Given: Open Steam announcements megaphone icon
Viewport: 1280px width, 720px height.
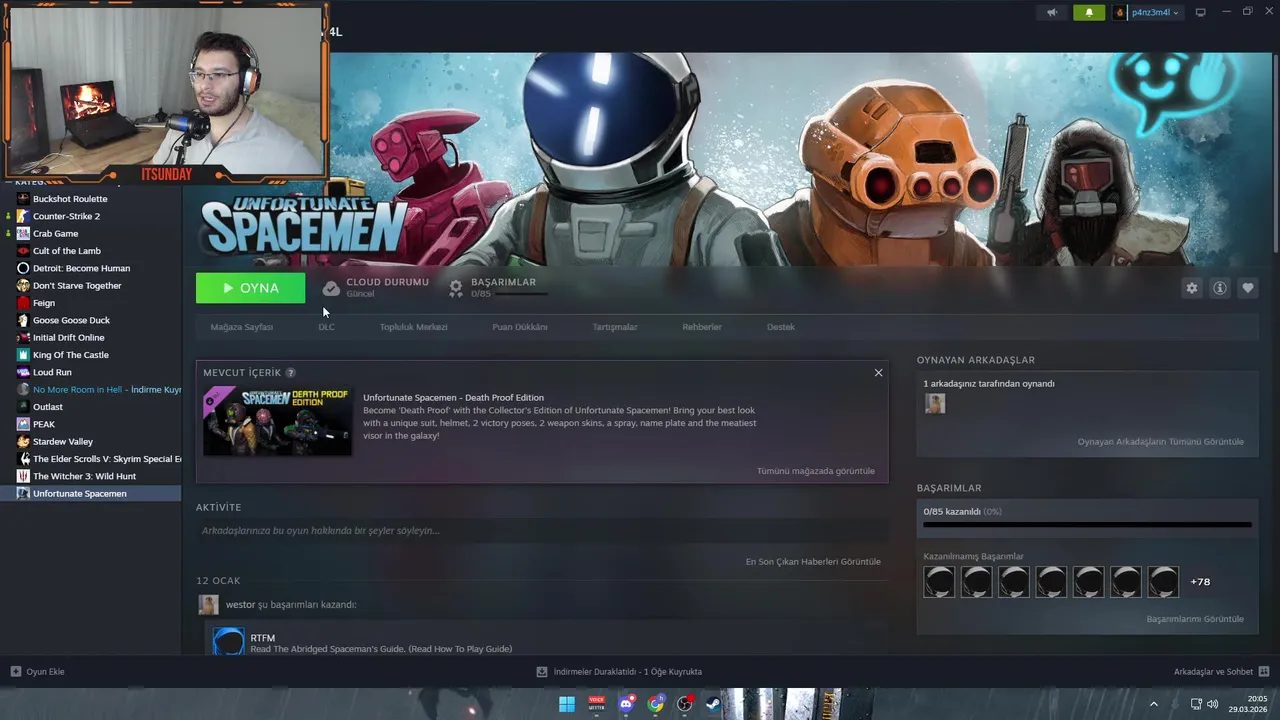Looking at the screenshot, I should click(1051, 12).
